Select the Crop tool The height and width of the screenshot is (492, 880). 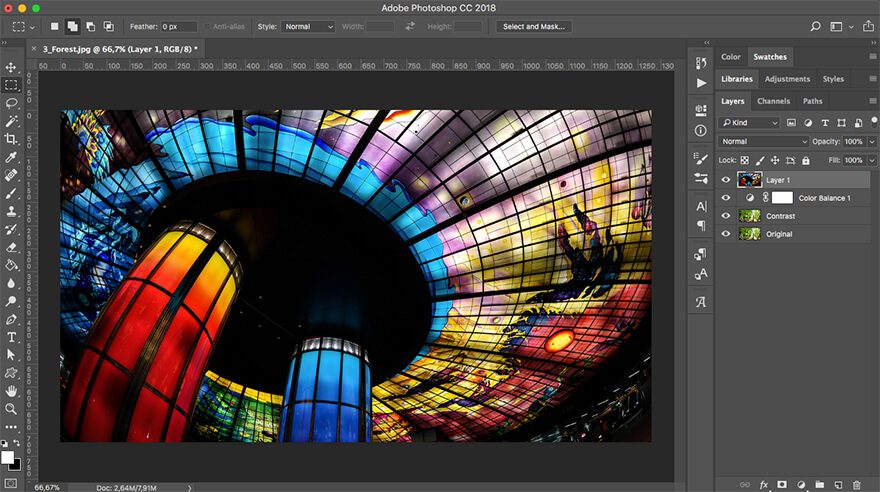point(11,139)
